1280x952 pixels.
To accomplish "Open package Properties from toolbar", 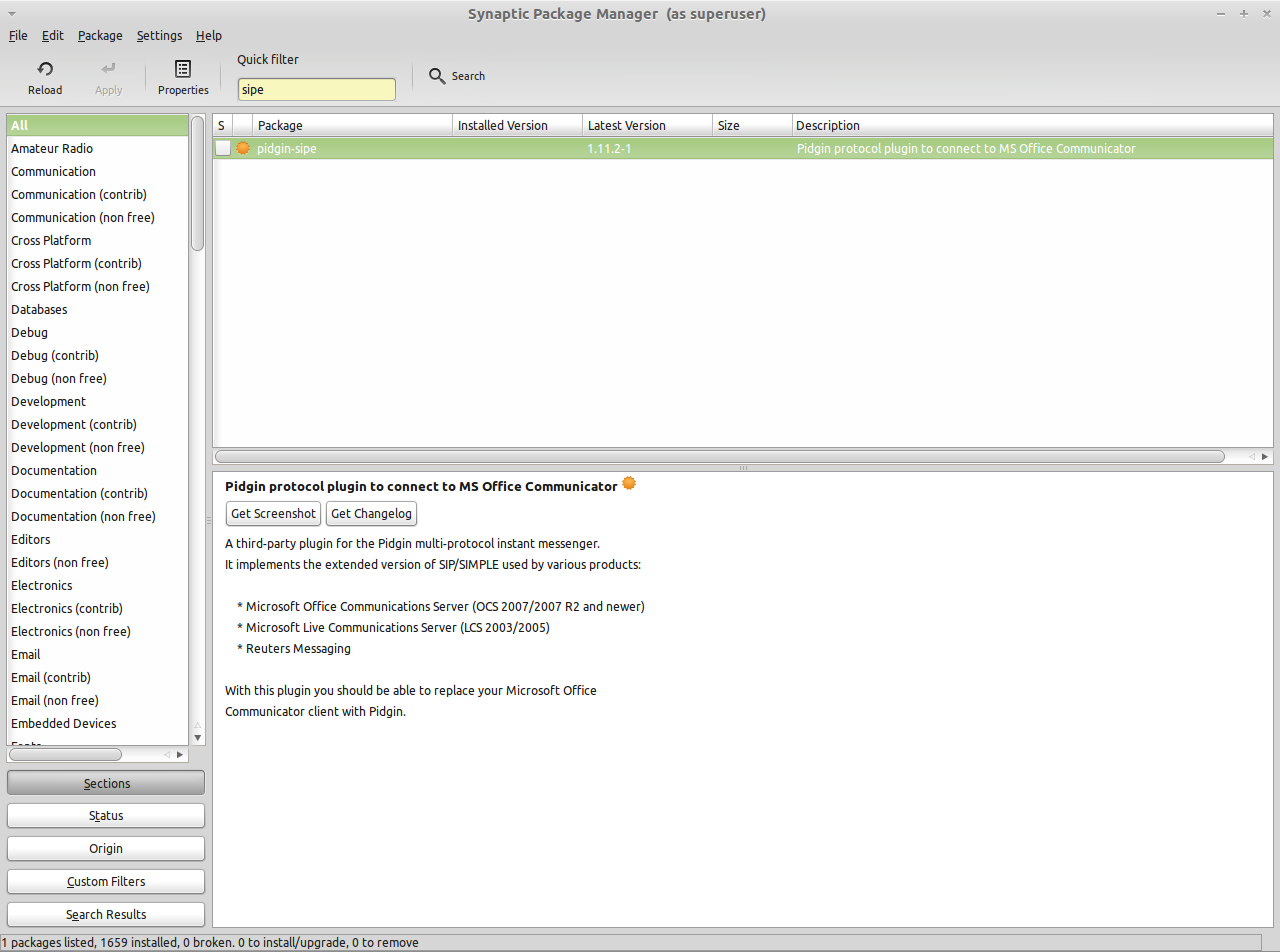I will click(183, 69).
